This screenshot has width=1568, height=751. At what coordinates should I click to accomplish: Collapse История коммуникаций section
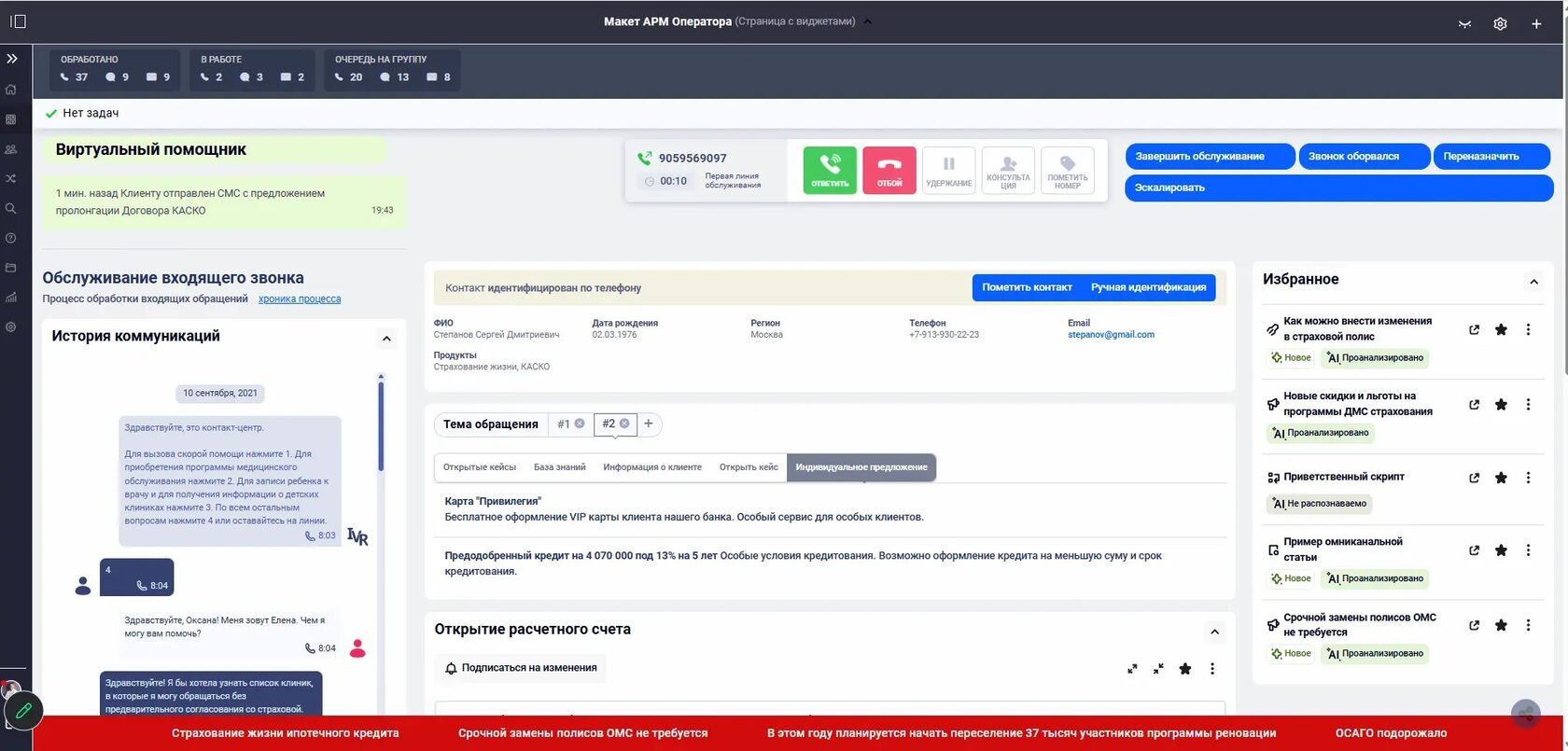386,338
